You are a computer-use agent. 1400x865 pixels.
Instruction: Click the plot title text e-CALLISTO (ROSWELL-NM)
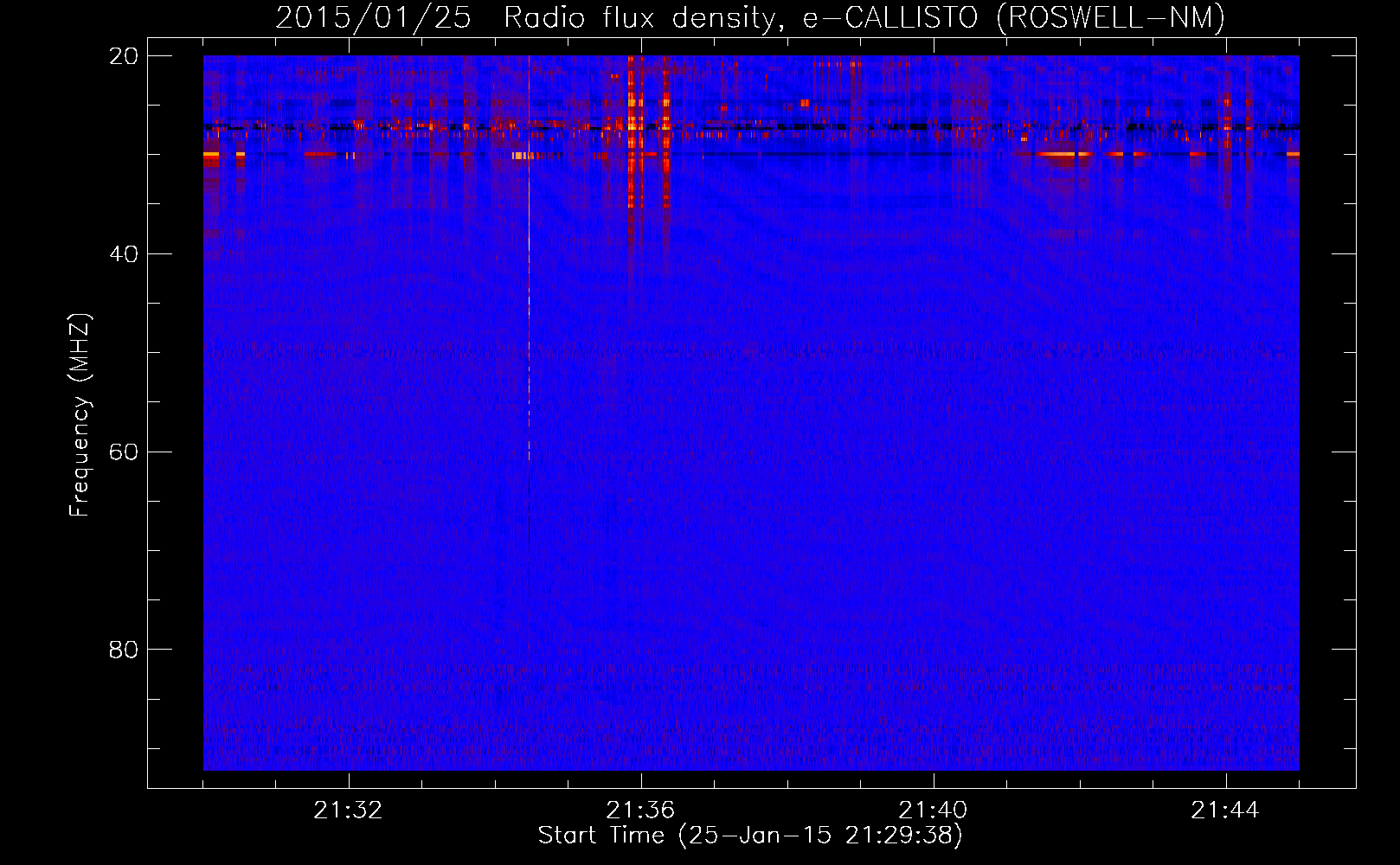point(1014,17)
